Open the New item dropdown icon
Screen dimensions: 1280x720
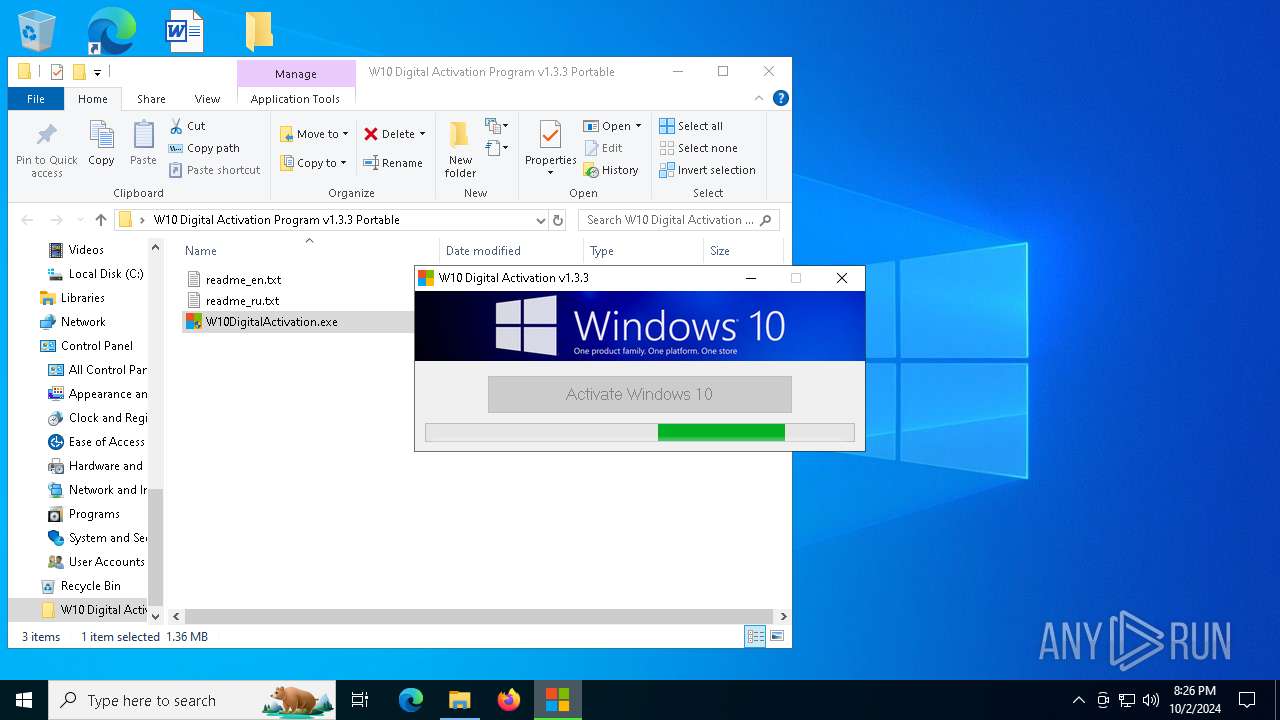pos(497,126)
